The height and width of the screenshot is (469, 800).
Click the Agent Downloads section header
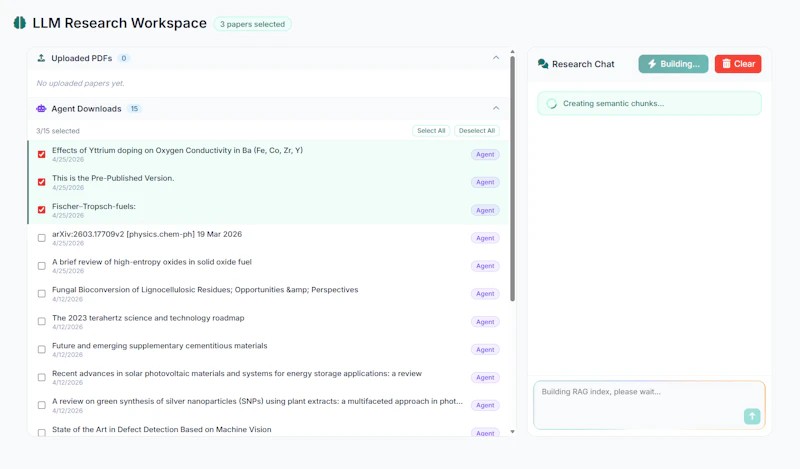click(268, 109)
